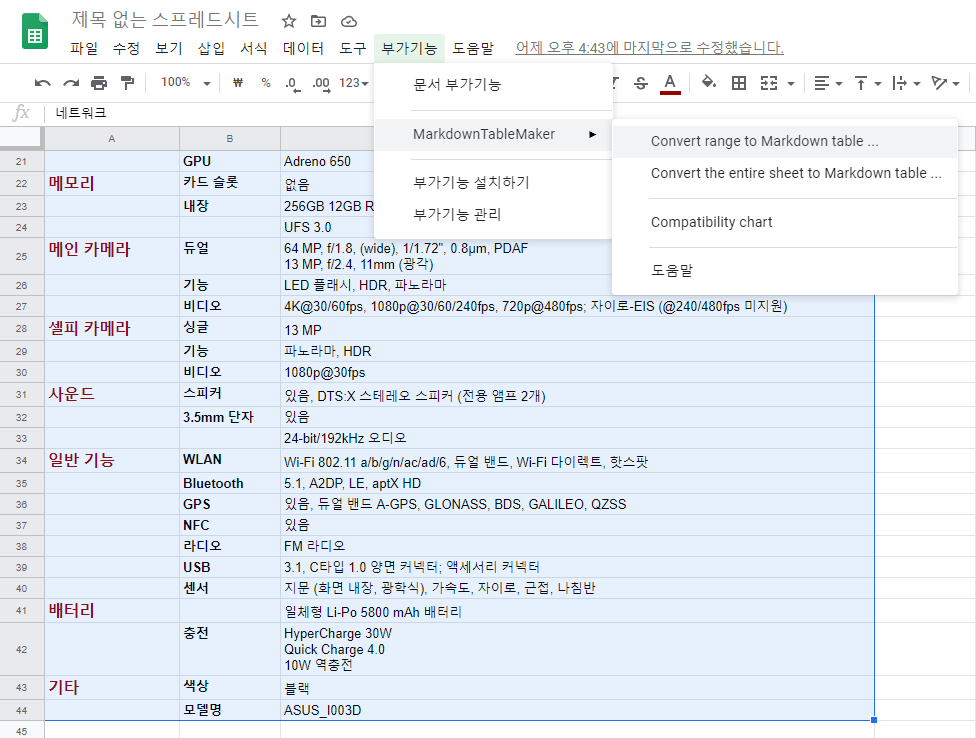Apply strikethrough formatting

(x=640, y=83)
